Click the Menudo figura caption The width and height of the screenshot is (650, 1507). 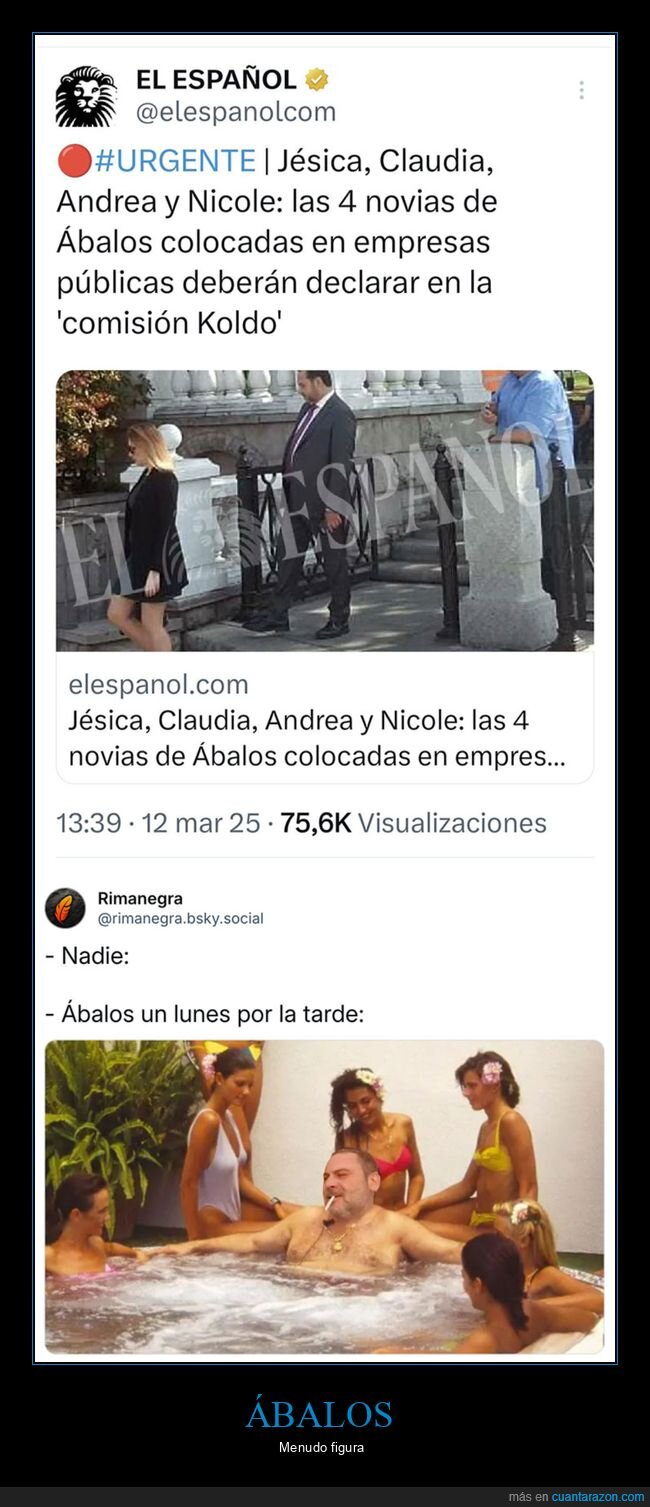click(x=321, y=1447)
